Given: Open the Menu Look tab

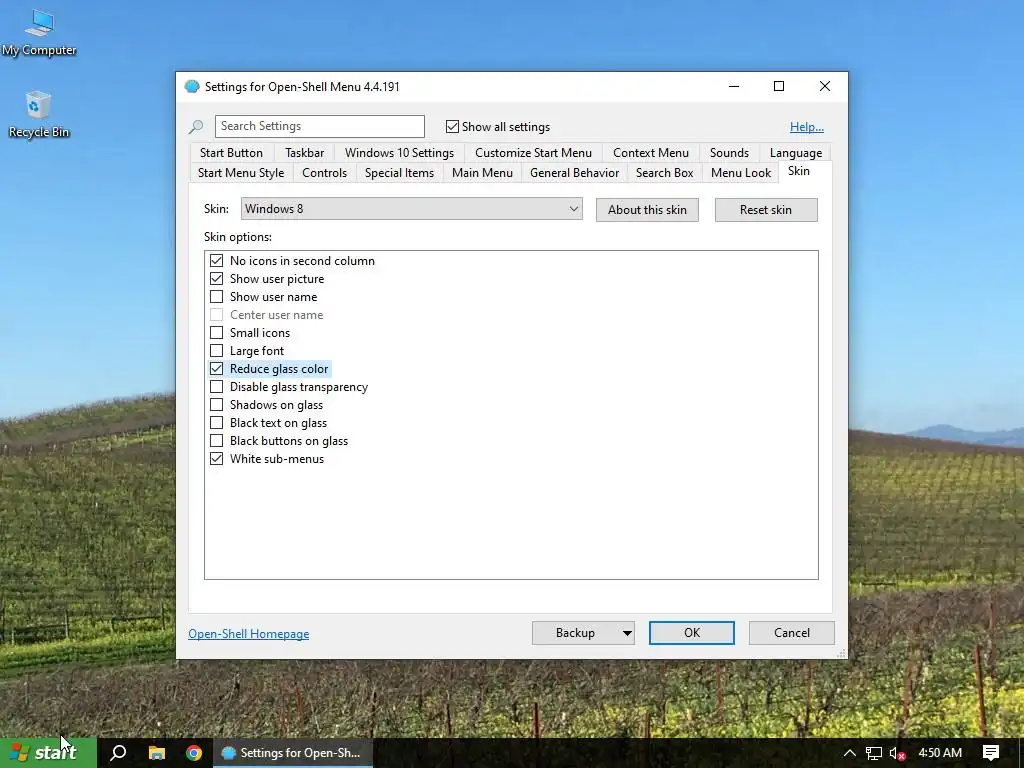Looking at the screenshot, I should click(x=741, y=173).
